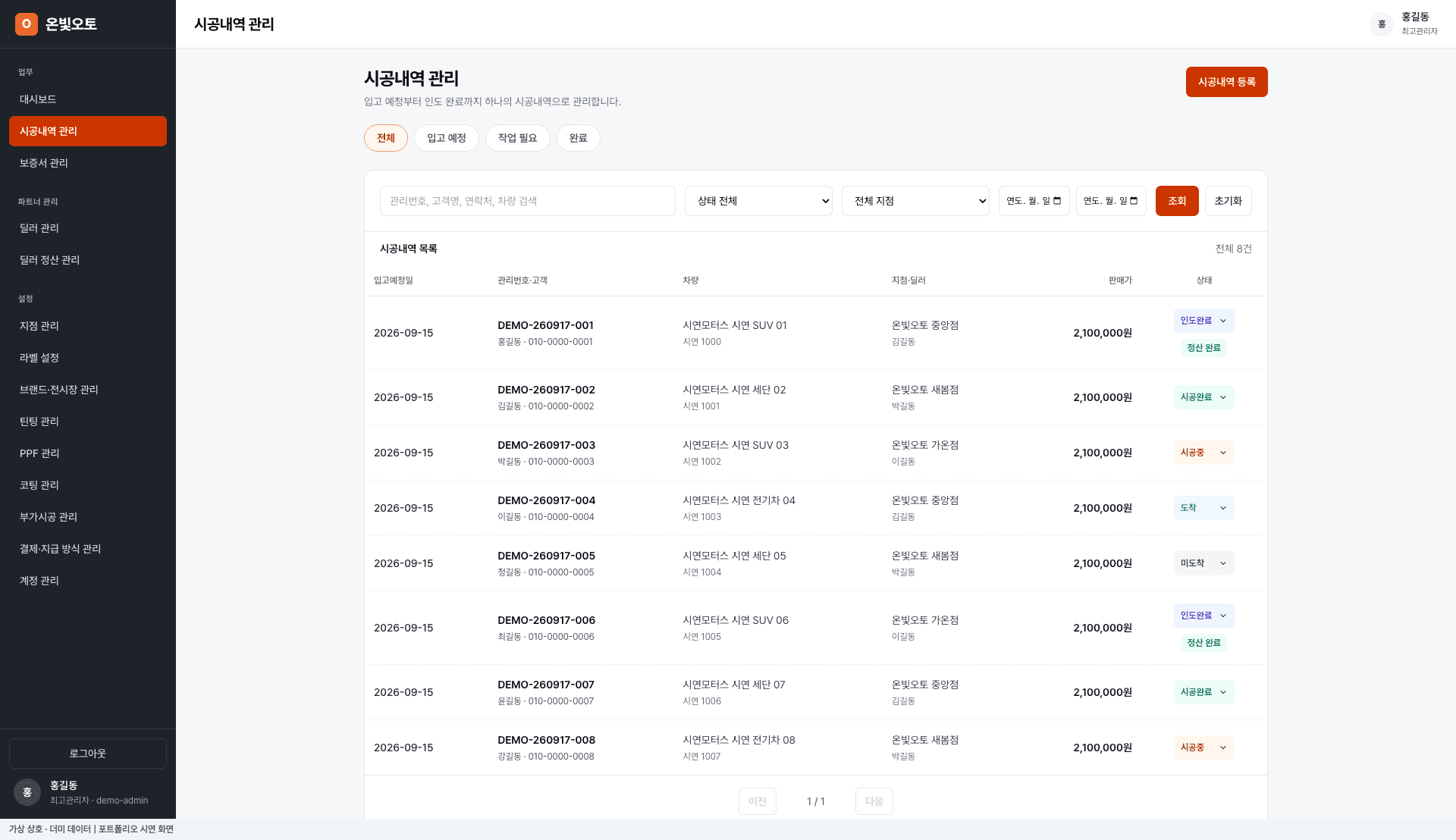Open 결제·지급 방식 관리 menu item
This screenshot has width=1456, height=840.
coord(88,549)
